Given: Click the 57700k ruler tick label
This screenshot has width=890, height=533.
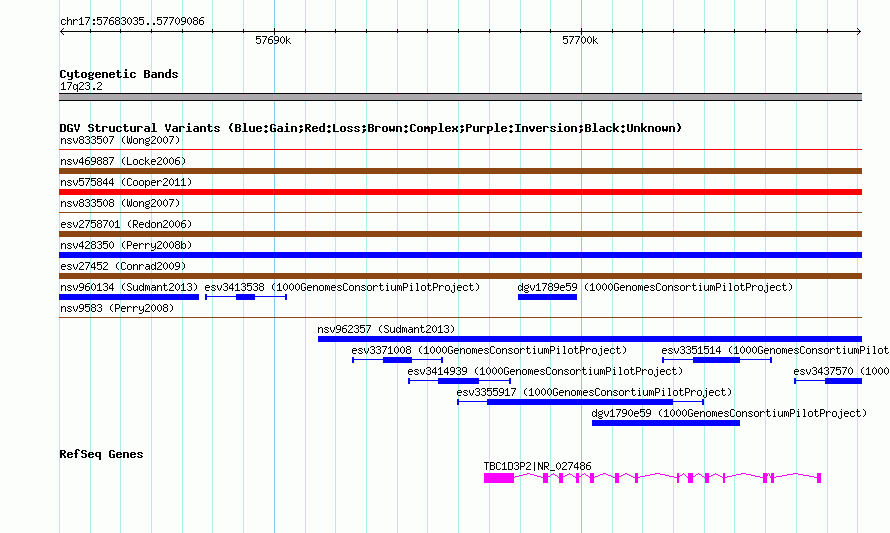Looking at the screenshot, I should coord(580,40).
